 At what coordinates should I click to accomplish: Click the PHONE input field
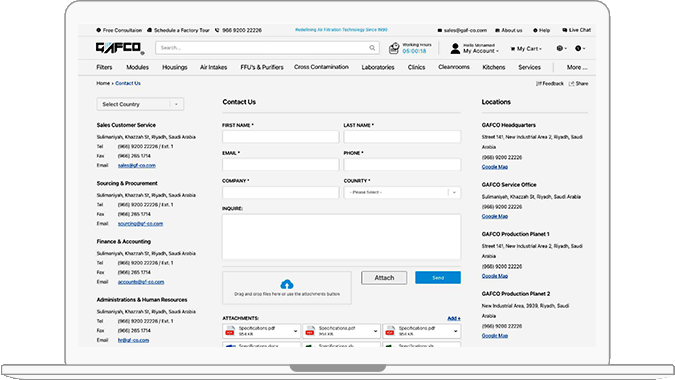coord(402,164)
